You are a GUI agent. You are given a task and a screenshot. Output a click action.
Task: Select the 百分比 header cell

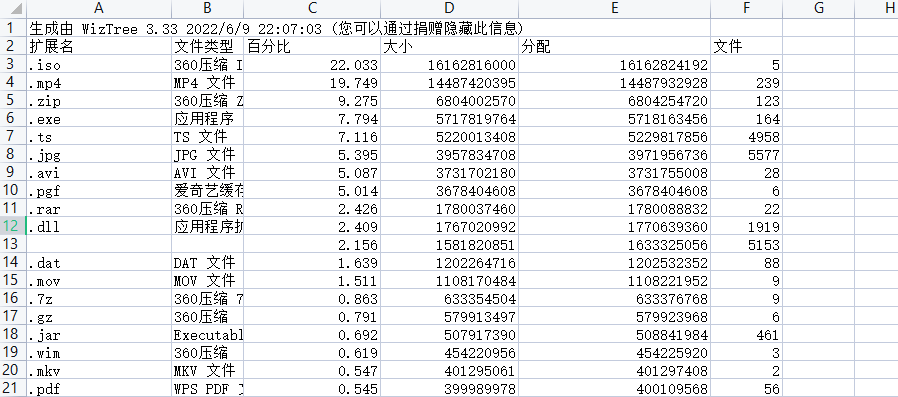pyautogui.click(x=312, y=46)
